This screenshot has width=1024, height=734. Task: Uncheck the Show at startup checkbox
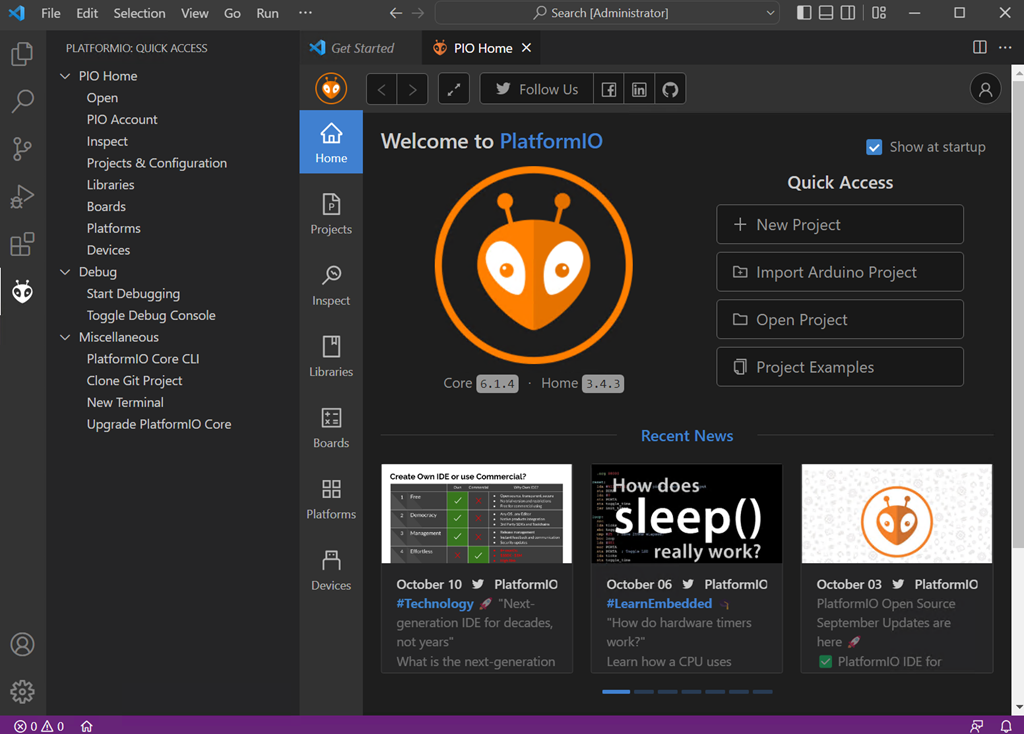click(x=874, y=147)
